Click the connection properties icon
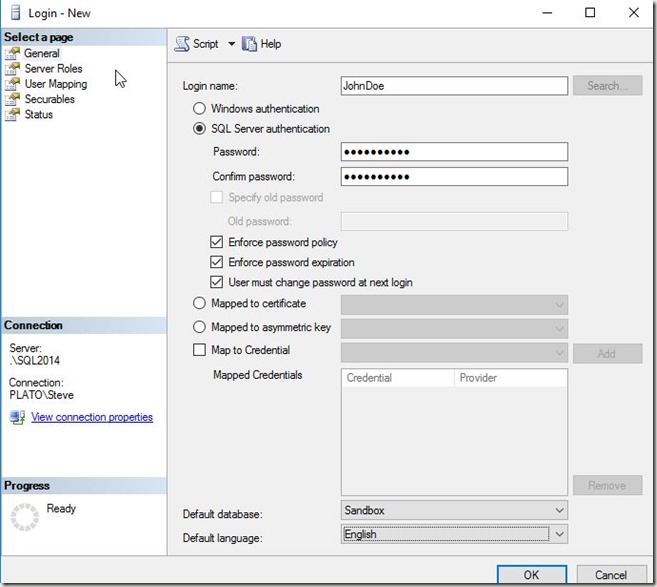The height and width of the screenshot is (587, 657). (x=16, y=417)
